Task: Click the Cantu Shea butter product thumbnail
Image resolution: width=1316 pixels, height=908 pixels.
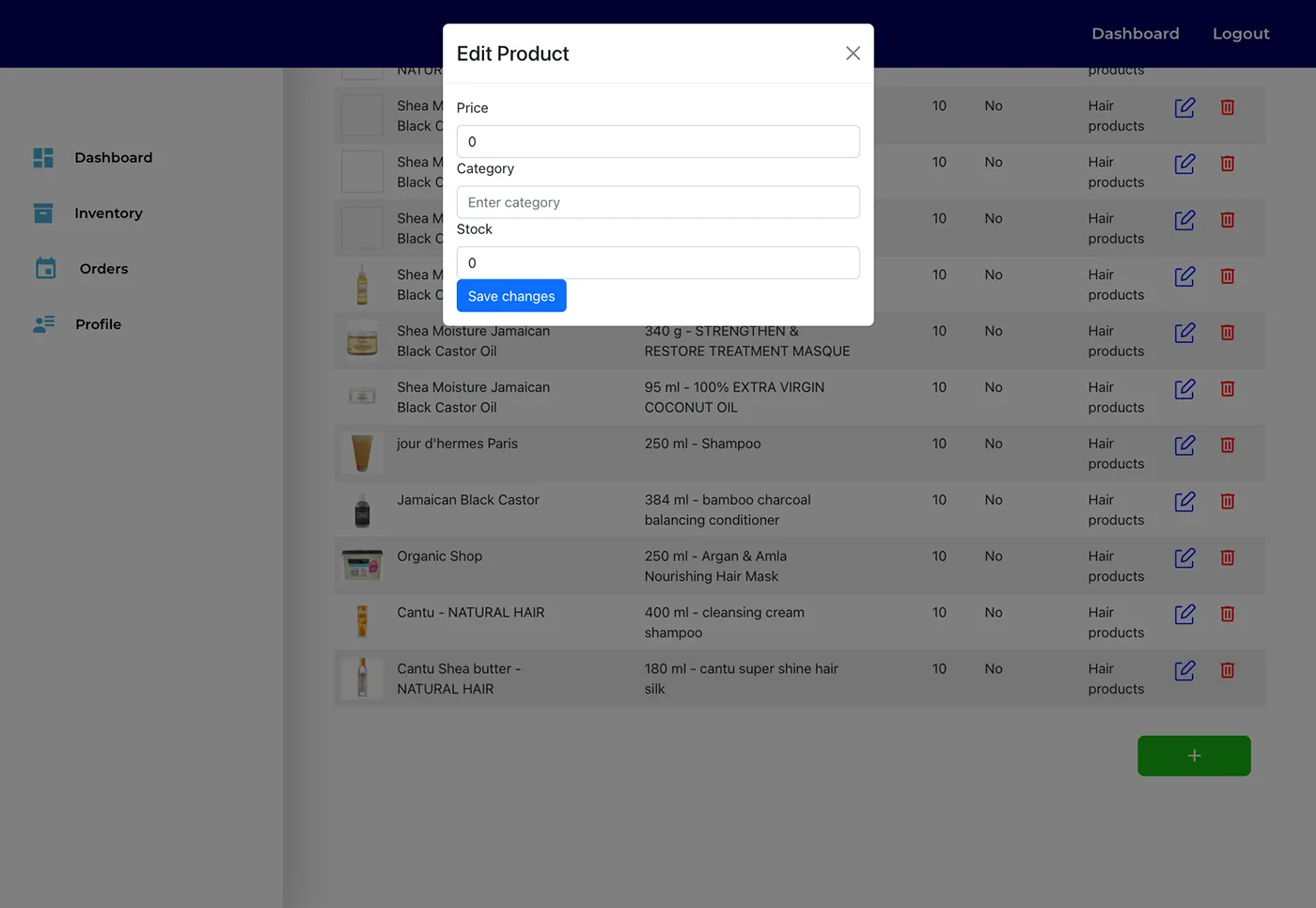Action: tap(362, 678)
